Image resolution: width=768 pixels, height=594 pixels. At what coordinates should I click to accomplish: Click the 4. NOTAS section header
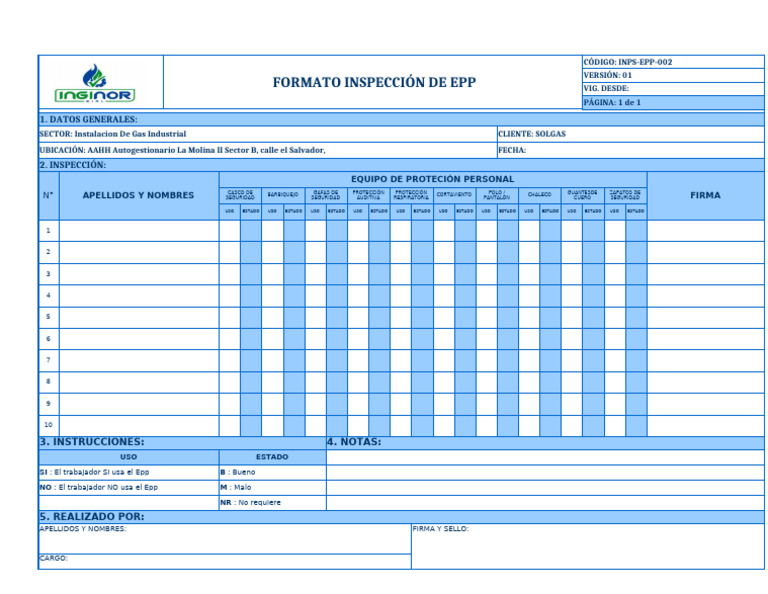pos(545,442)
